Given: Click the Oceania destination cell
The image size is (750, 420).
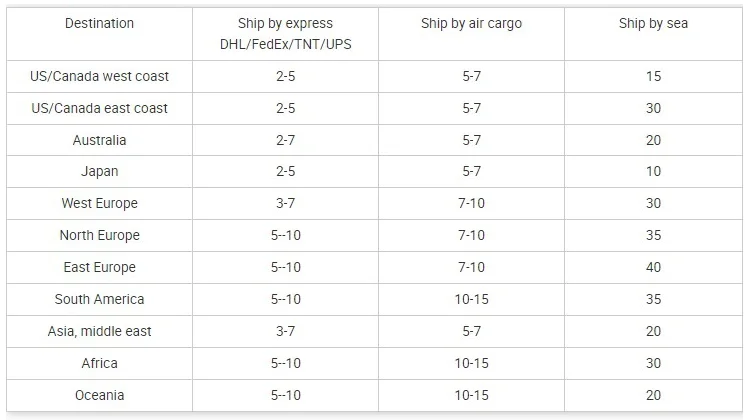Looking at the screenshot, I should (100, 395).
